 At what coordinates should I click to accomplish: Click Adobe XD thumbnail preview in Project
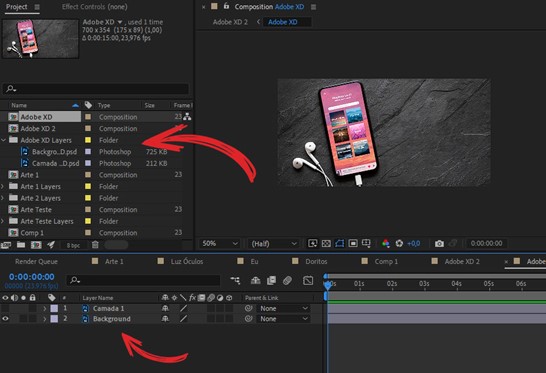tap(40, 39)
